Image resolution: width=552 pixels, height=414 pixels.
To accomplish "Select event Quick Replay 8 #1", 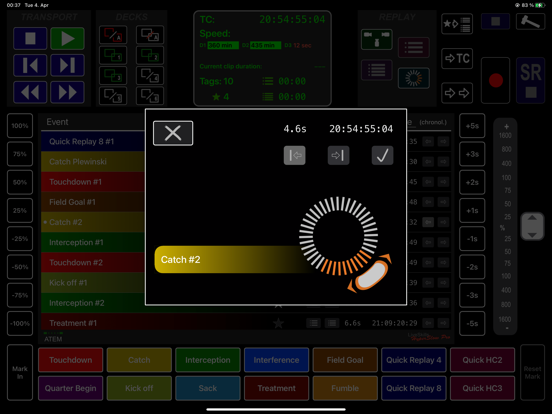I will coord(93,142).
